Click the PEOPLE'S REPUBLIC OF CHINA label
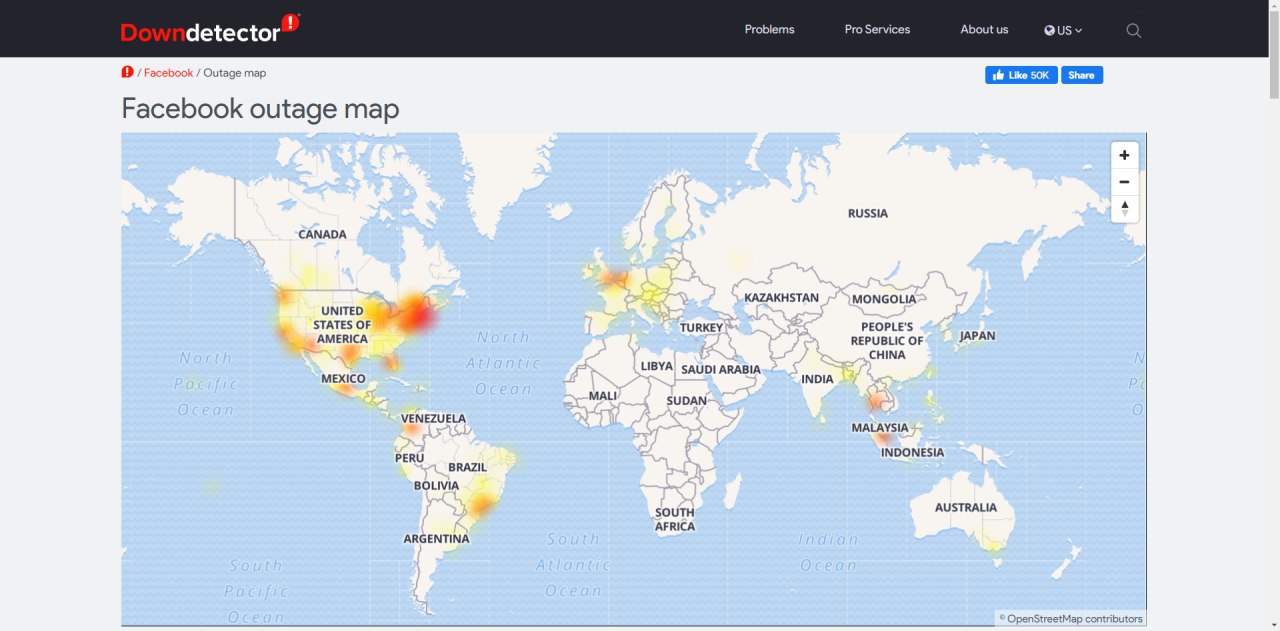This screenshot has width=1280, height=631. click(x=887, y=341)
